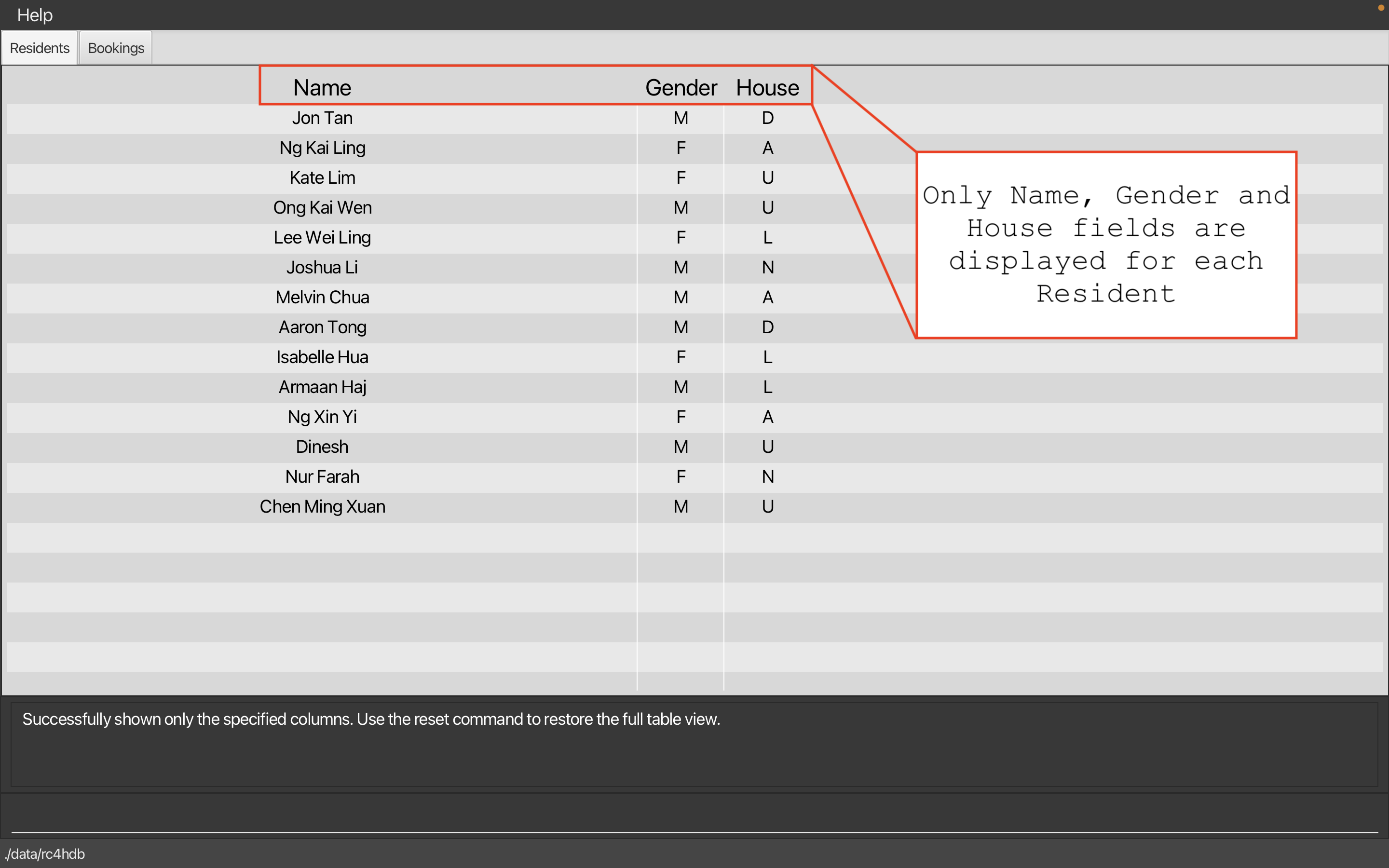
Task: Select the Ng Kai Ling row
Action: [694, 148]
